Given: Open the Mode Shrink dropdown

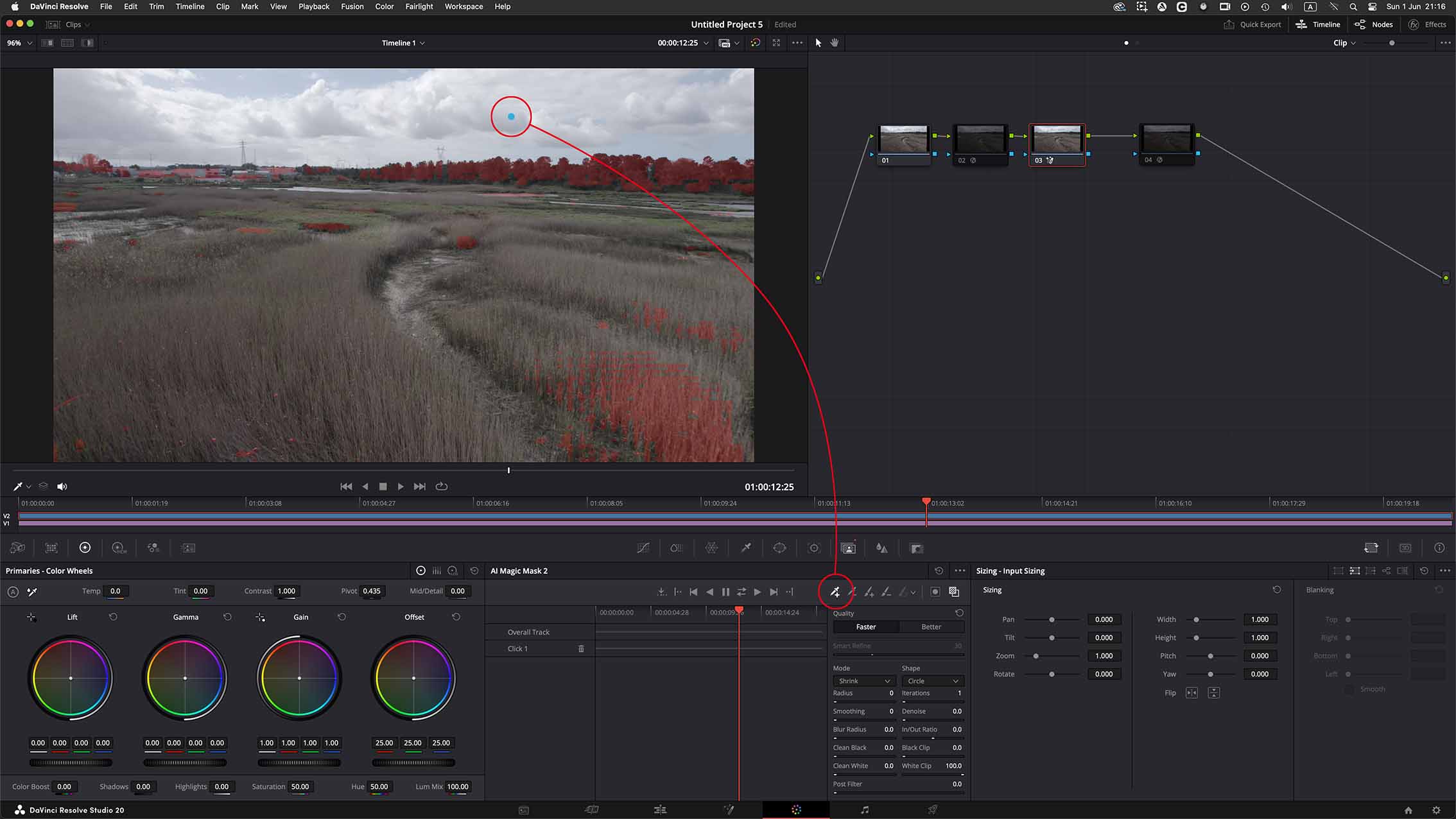Looking at the screenshot, I should tap(863, 681).
